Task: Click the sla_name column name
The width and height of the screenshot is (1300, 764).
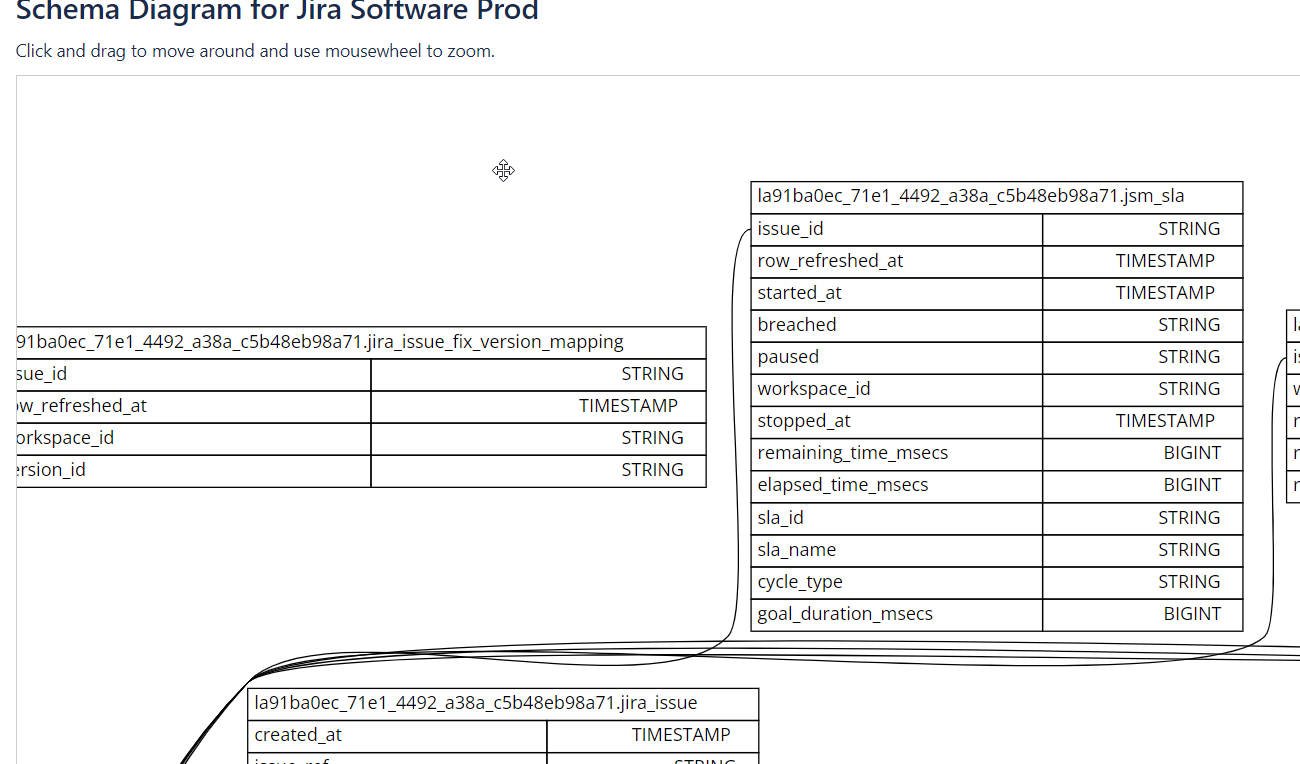Action: [797, 550]
